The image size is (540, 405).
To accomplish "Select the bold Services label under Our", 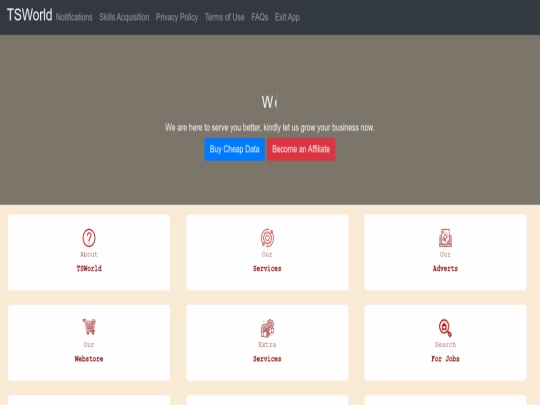I will [x=267, y=269].
